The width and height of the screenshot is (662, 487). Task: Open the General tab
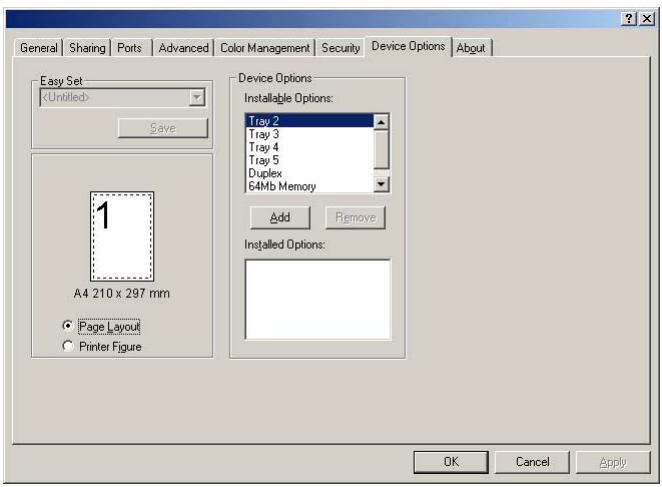pyautogui.click(x=38, y=48)
